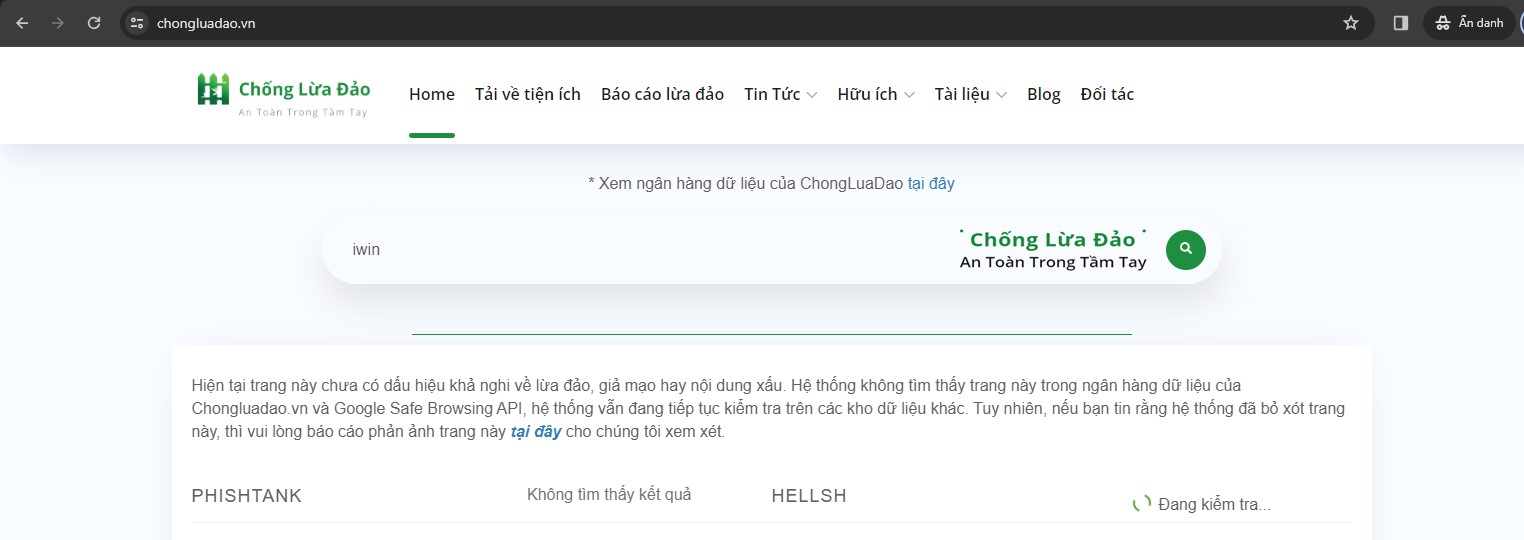
Task: Click 'Không tìm thấy kết quả' text
Action: (x=609, y=494)
